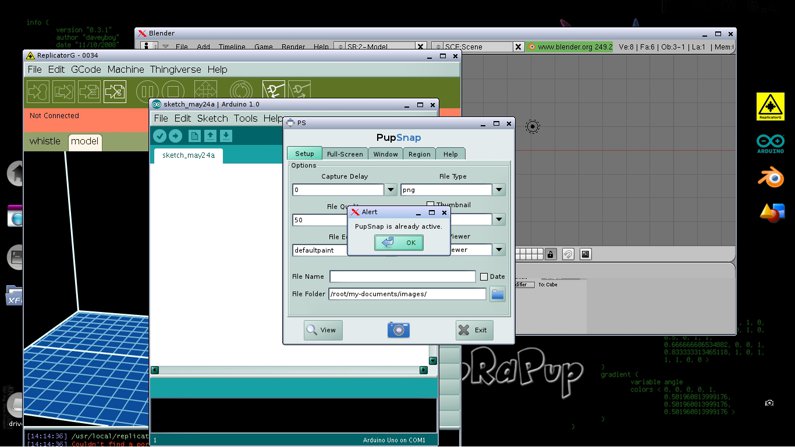Click PupSnap folder browse icon

pyautogui.click(x=497, y=294)
